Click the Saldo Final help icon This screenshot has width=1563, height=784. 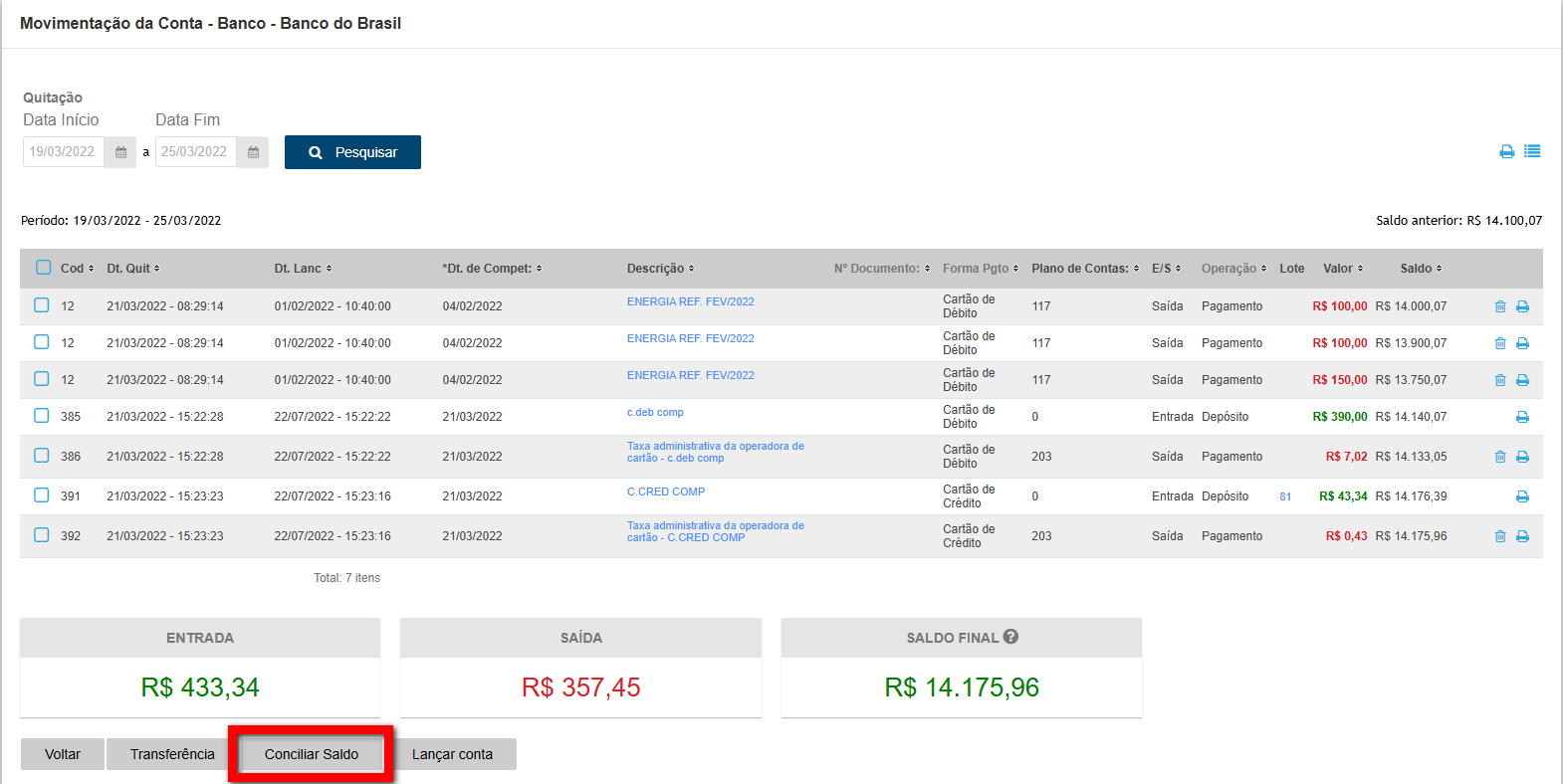(x=1010, y=637)
